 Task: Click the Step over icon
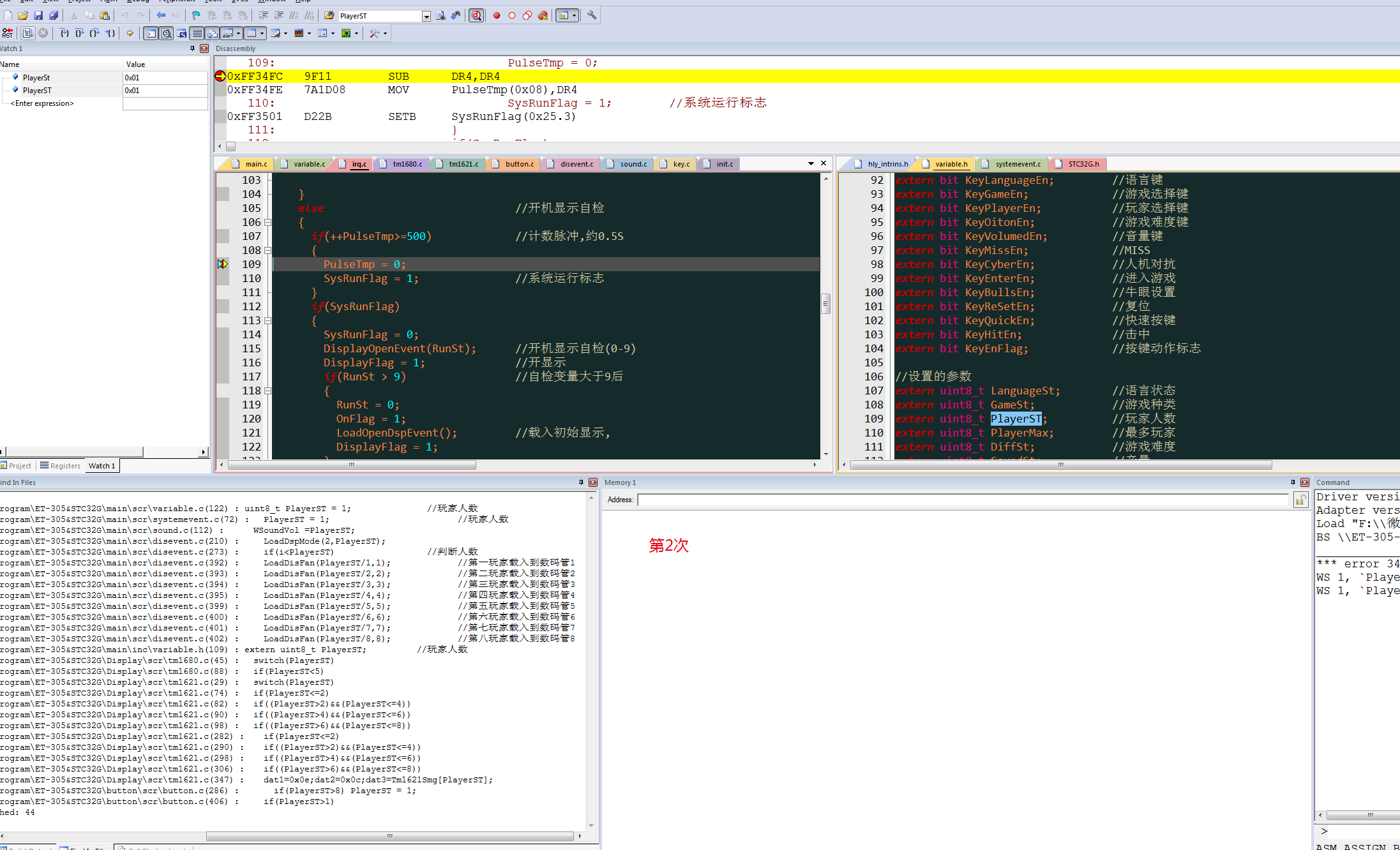point(80,33)
